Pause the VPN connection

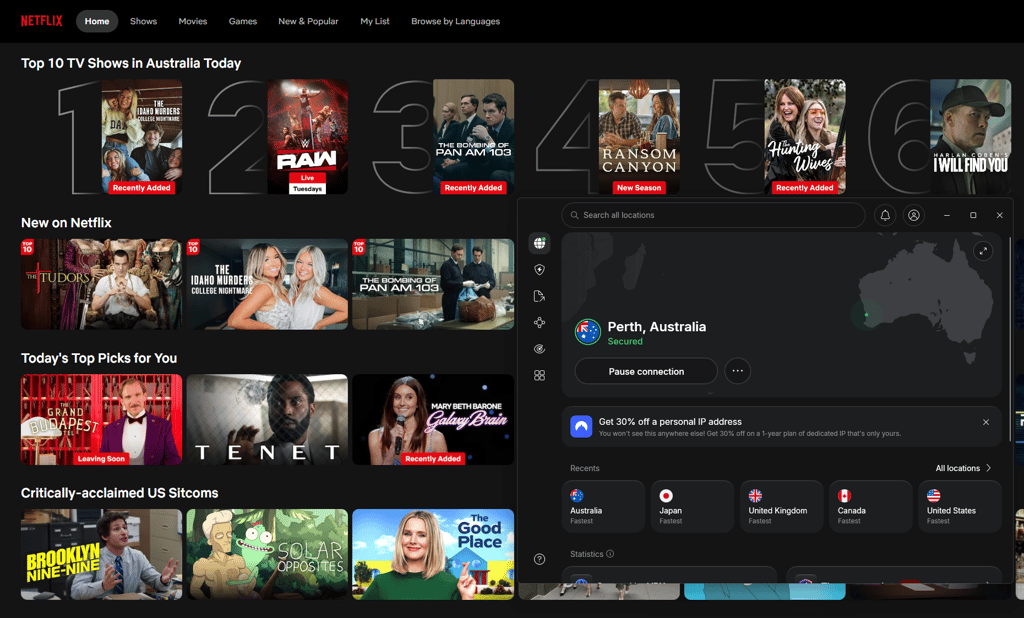646,371
